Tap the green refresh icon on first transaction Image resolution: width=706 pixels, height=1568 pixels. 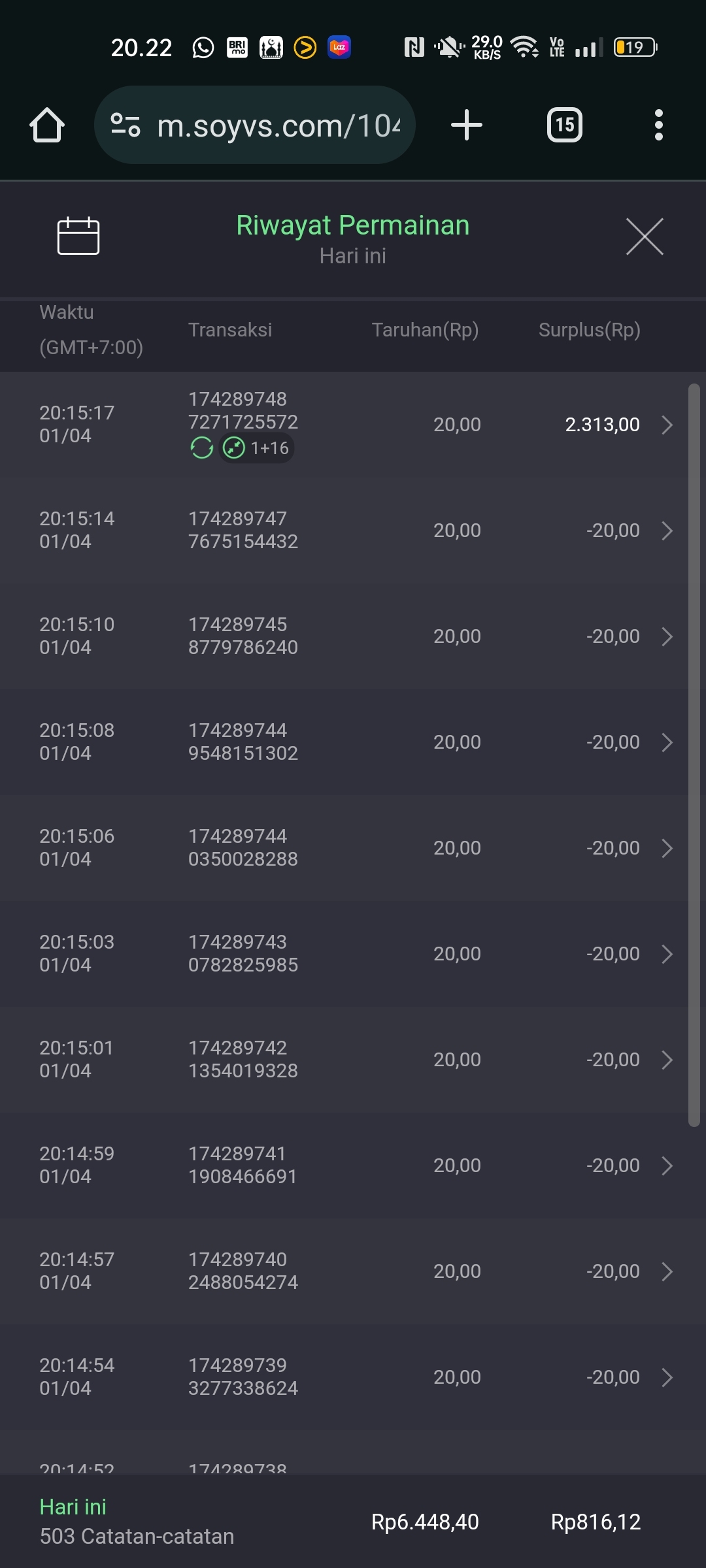pos(201,448)
